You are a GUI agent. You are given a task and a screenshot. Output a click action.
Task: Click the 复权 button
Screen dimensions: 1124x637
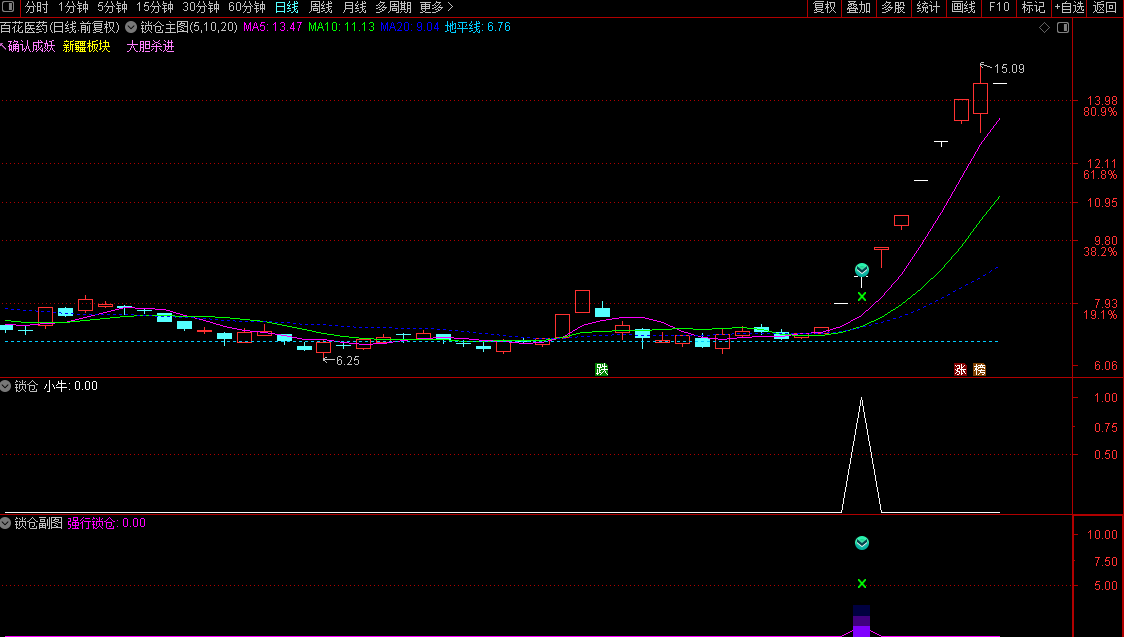pyautogui.click(x=824, y=7)
